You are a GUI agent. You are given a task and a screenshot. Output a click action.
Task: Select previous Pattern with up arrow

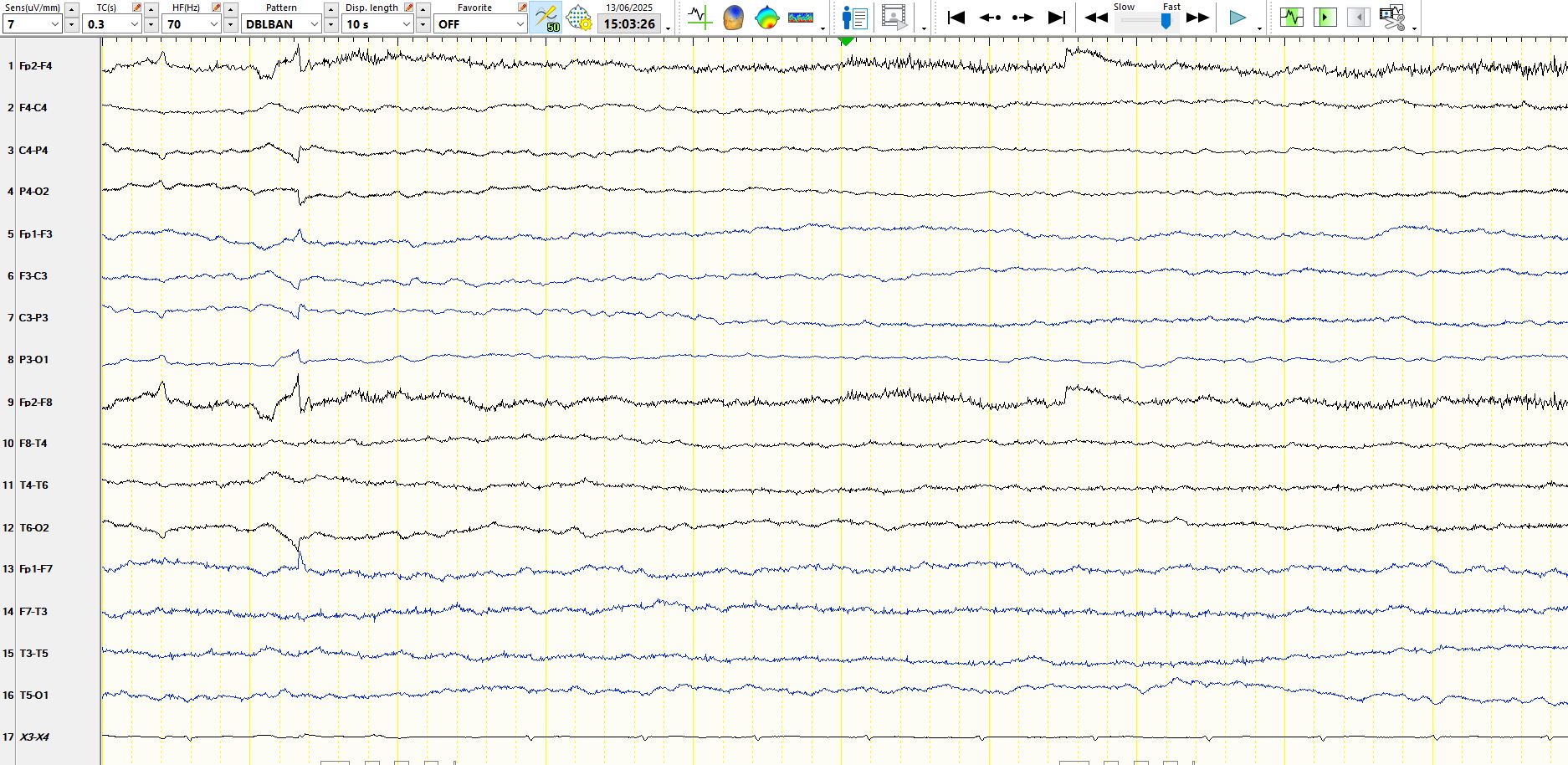tap(331, 8)
